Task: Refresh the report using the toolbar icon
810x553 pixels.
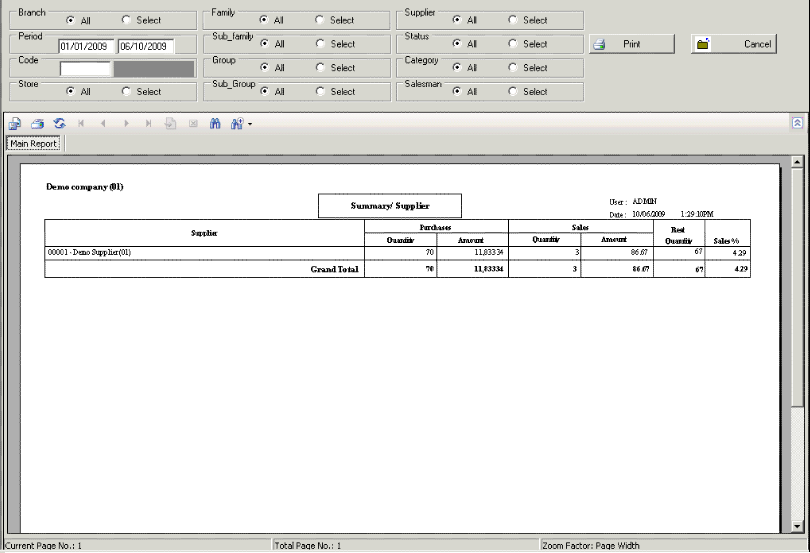Action: coord(59,124)
